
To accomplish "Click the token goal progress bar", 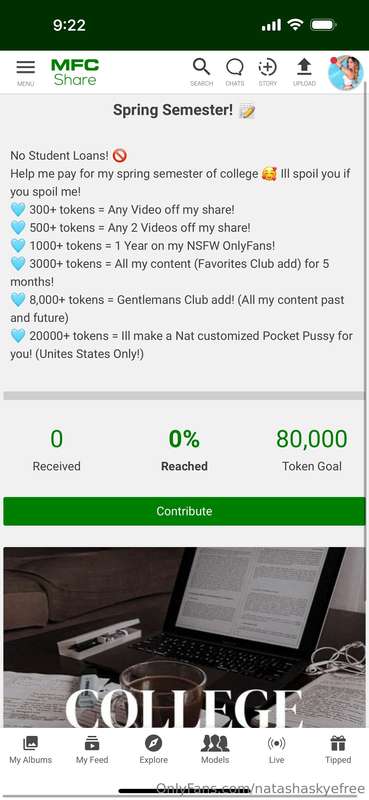I will (x=184, y=396).
